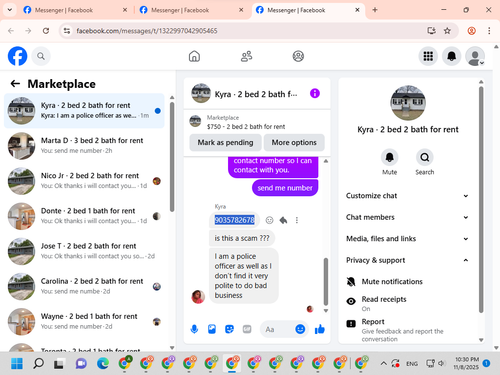The image size is (500, 375).
Task: Open the Windows Start menu
Action: tap(17, 363)
